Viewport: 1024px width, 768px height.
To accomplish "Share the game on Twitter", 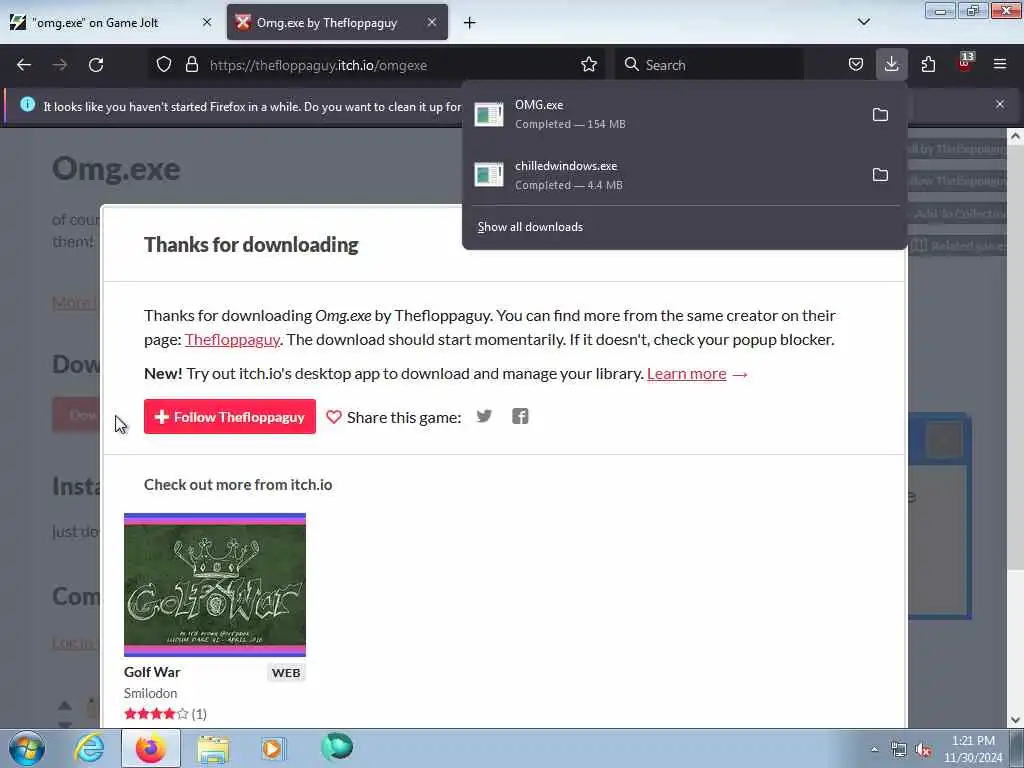I will pyautogui.click(x=484, y=417).
